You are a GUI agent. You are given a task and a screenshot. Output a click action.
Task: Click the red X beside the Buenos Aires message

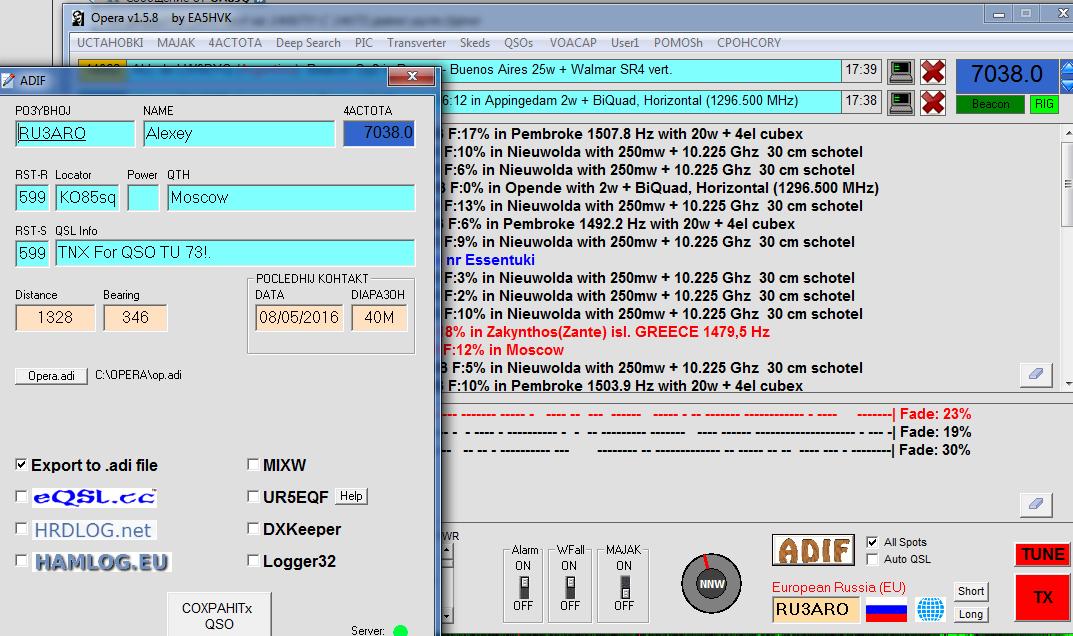[x=933, y=71]
